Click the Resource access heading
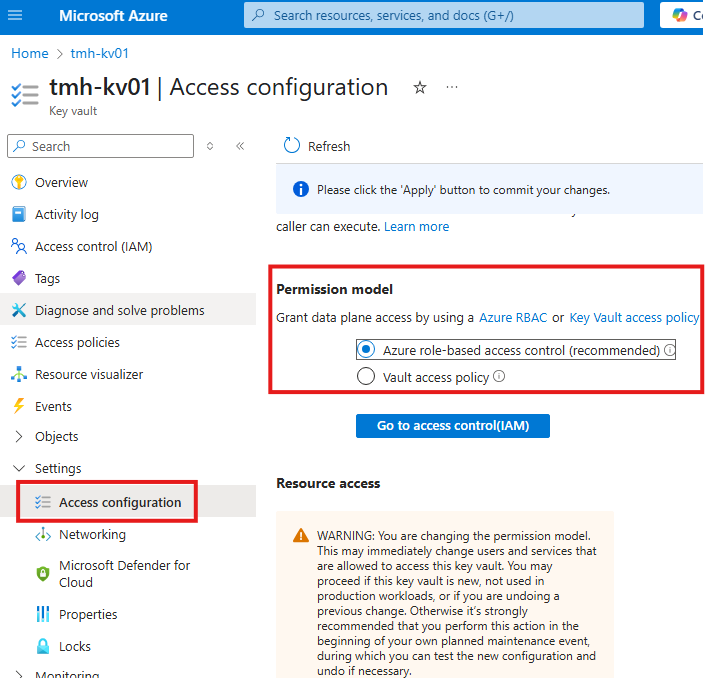Screen dimensions: 705x678 coord(328,483)
